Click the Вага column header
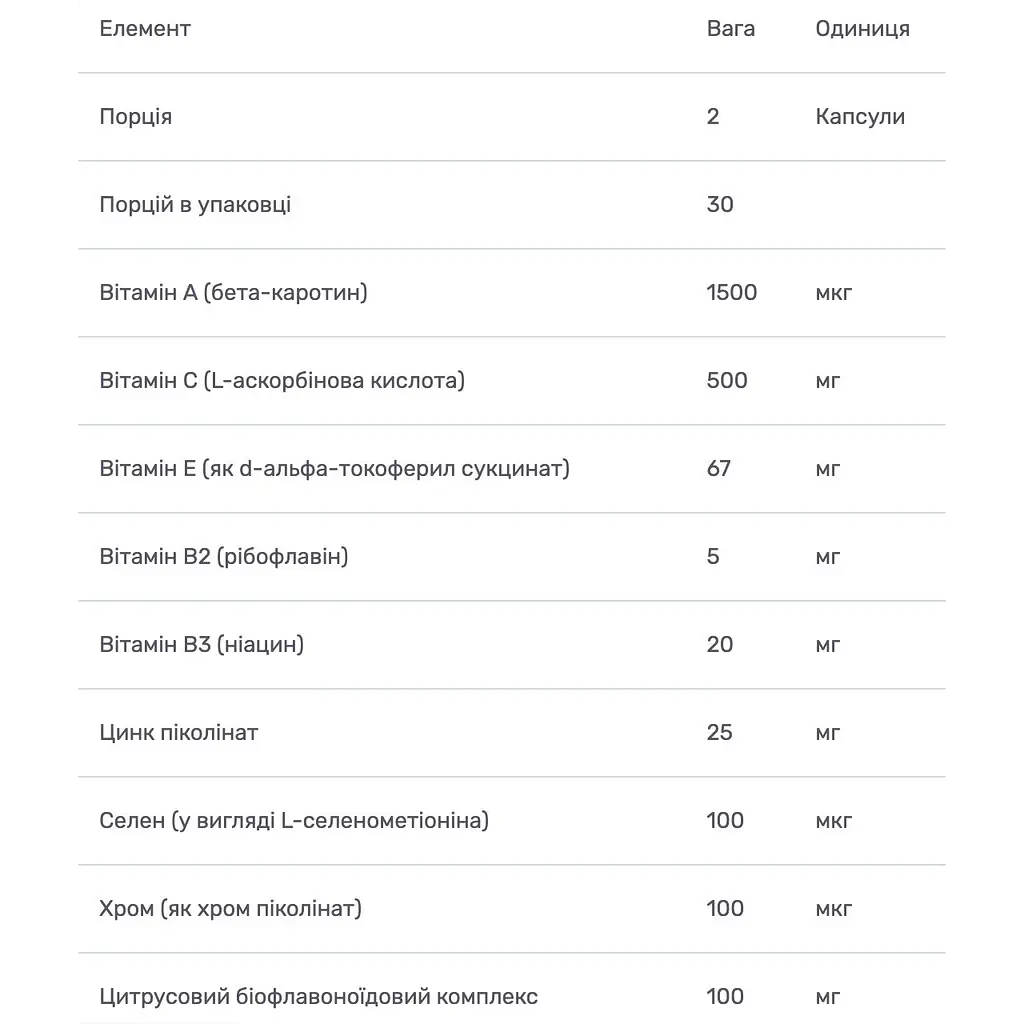Screen dimensions: 1024x1024 [x=731, y=29]
